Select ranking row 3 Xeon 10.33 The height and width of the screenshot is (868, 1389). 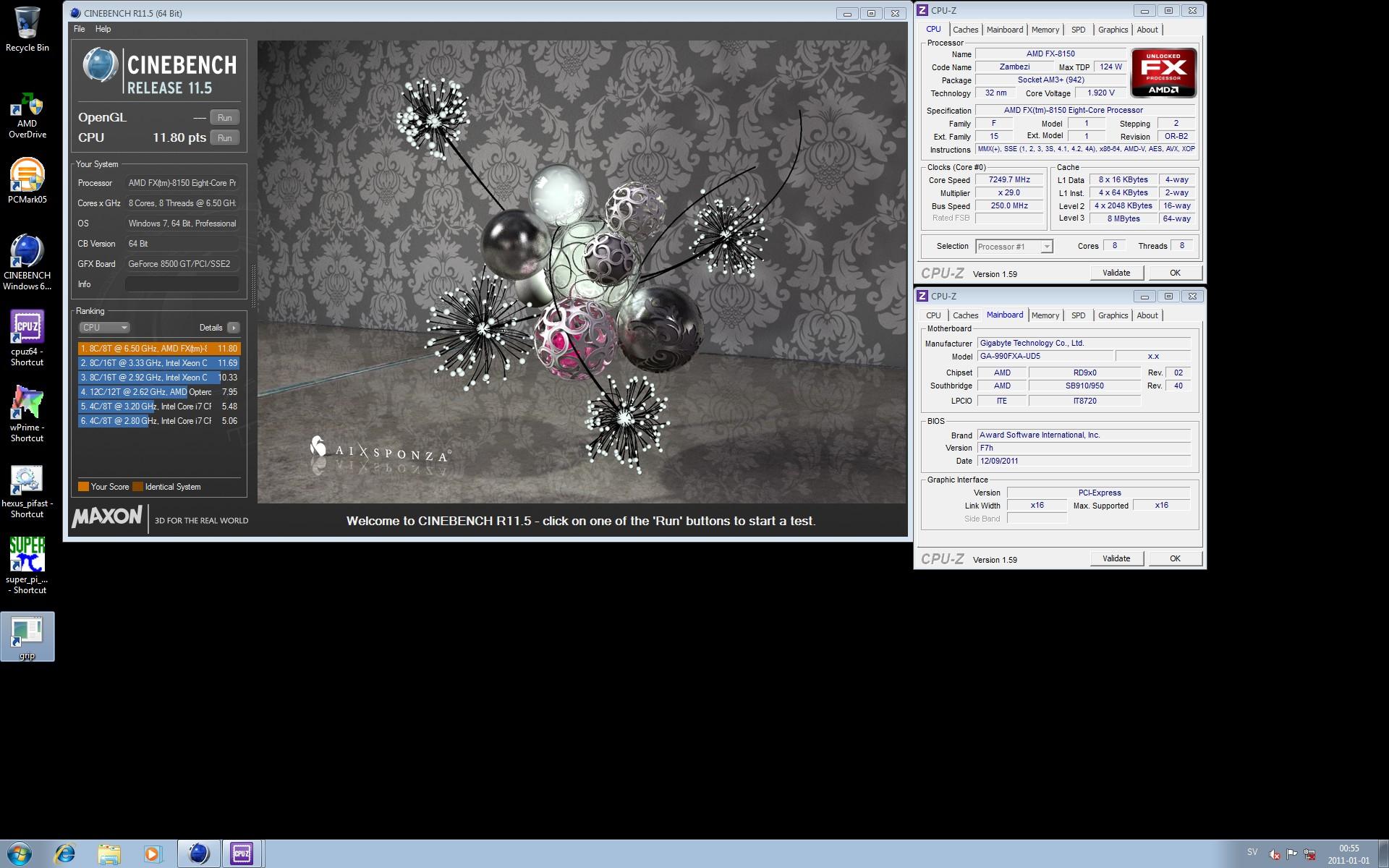click(159, 378)
